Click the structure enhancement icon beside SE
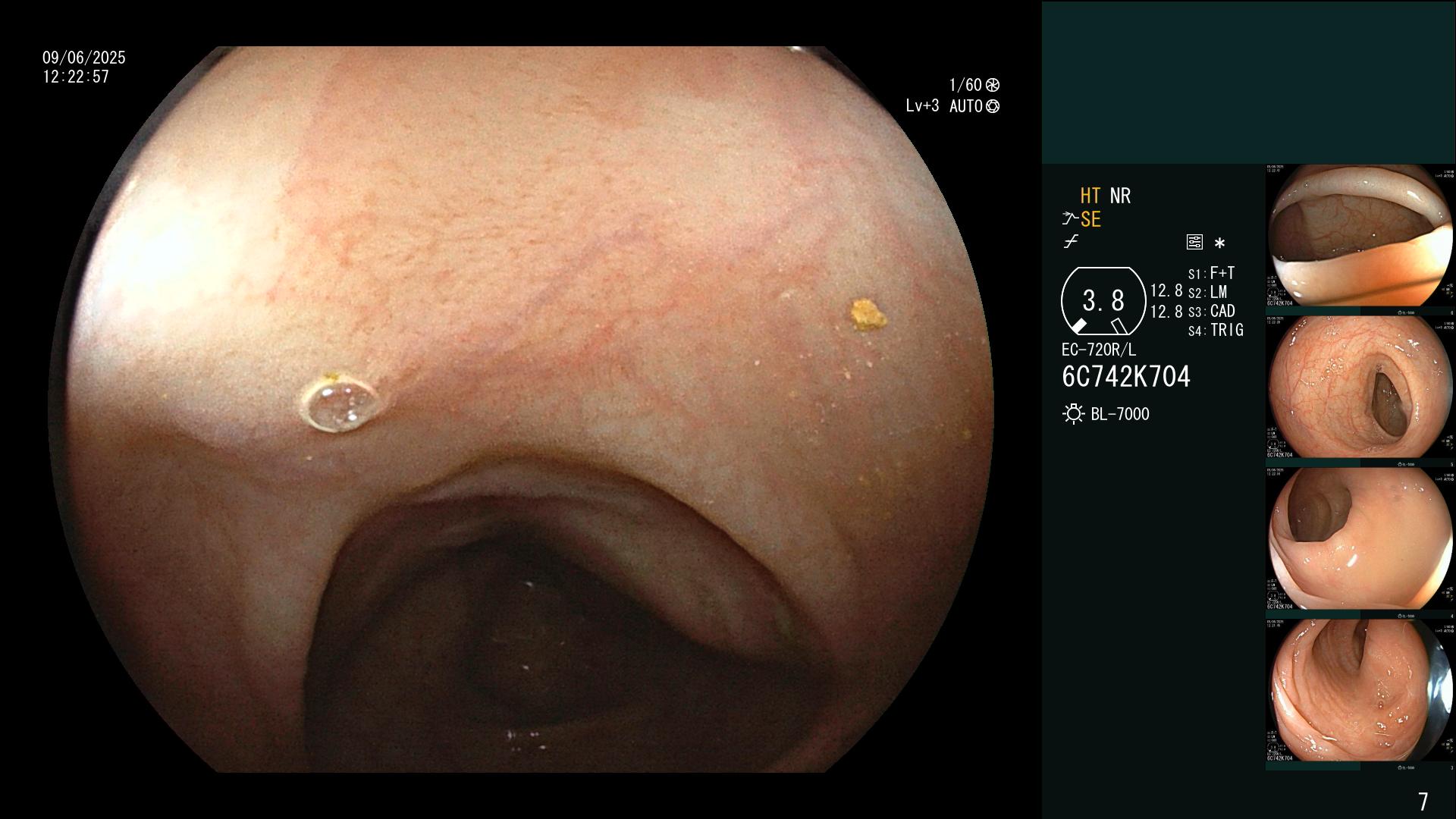This screenshot has width=1456, height=819. [1070, 219]
